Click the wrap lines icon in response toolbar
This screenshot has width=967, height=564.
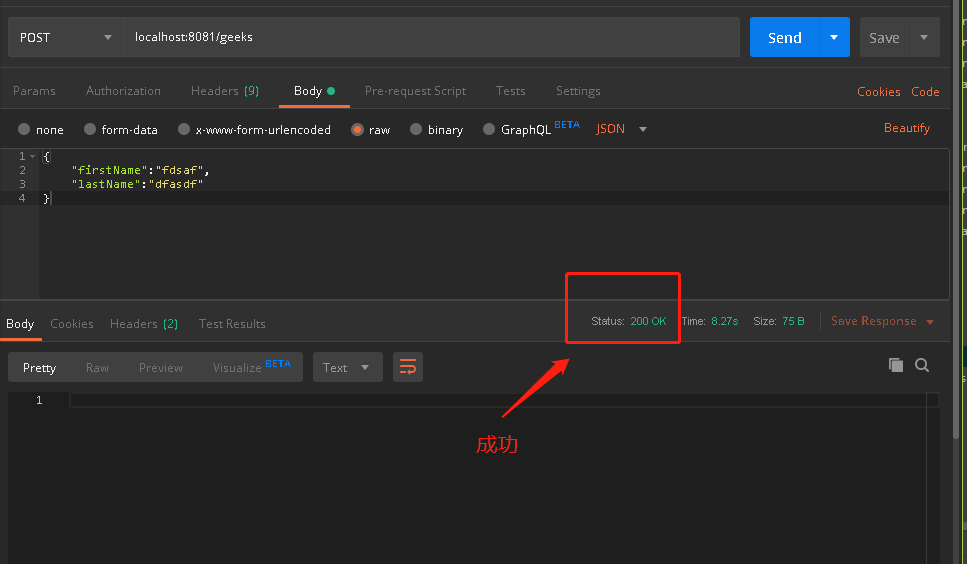(407, 367)
